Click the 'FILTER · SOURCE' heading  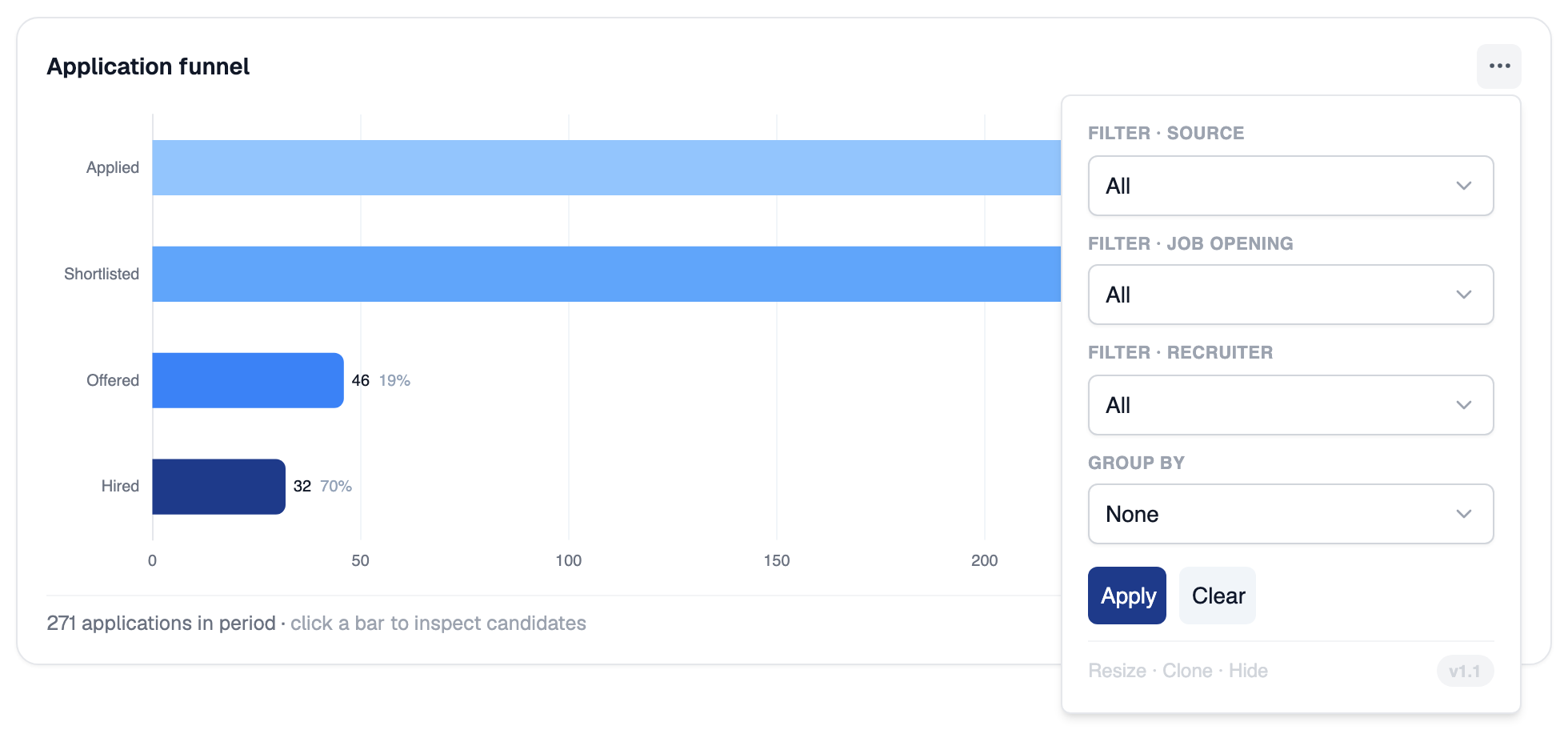pyautogui.click(x=1166, y=133)
